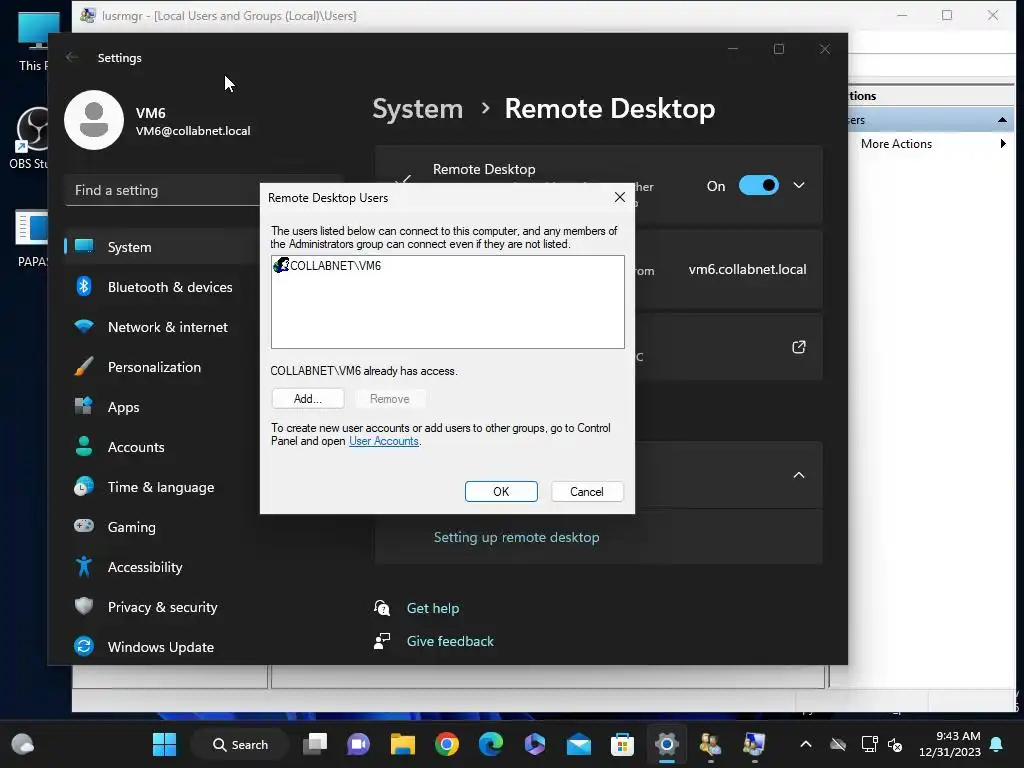1024x768 pixels.
Task: Open the Chat app on the taskbar
Action: click(359, 744)
